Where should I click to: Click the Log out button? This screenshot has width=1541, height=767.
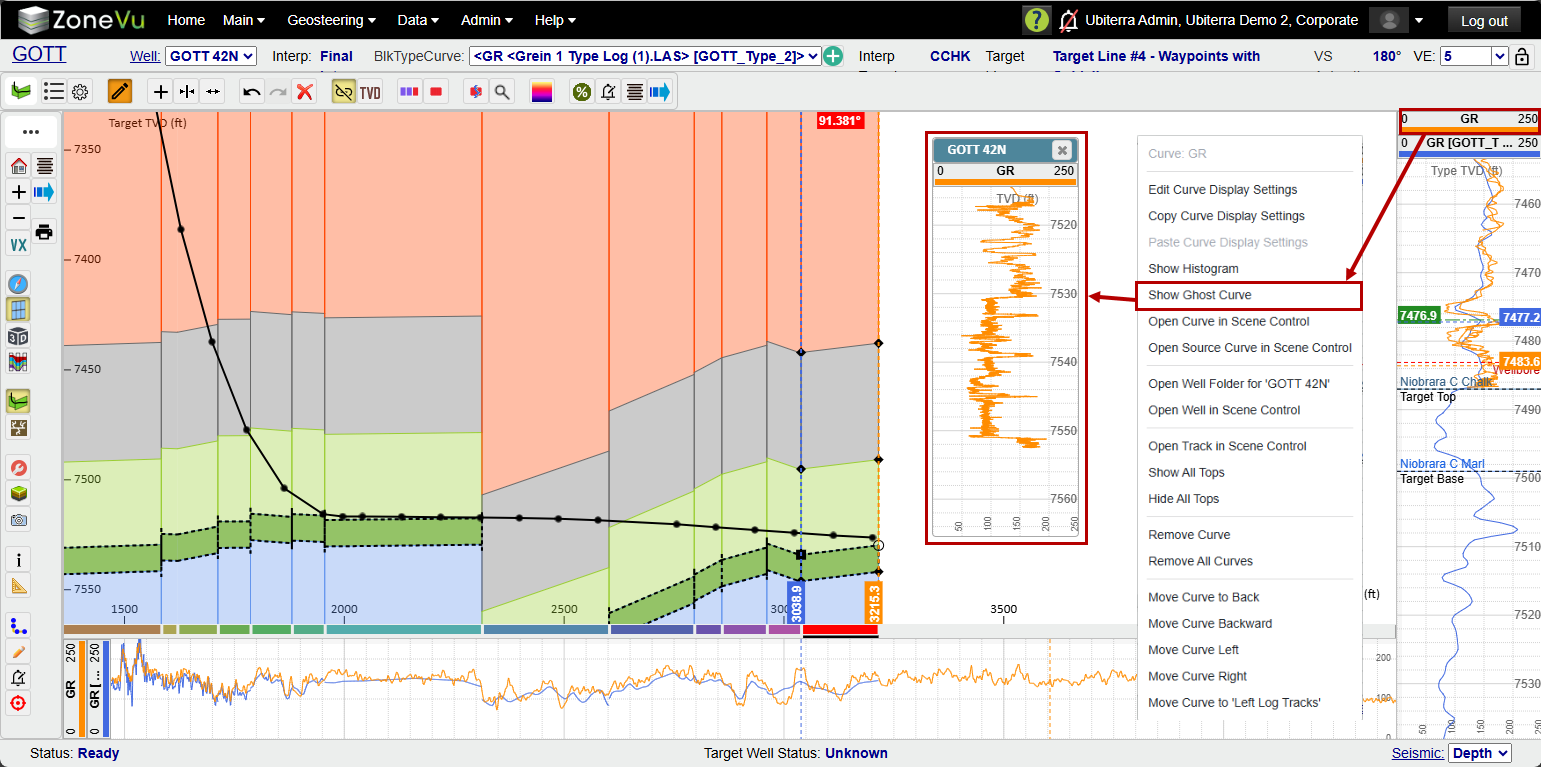pos(1484,20)
